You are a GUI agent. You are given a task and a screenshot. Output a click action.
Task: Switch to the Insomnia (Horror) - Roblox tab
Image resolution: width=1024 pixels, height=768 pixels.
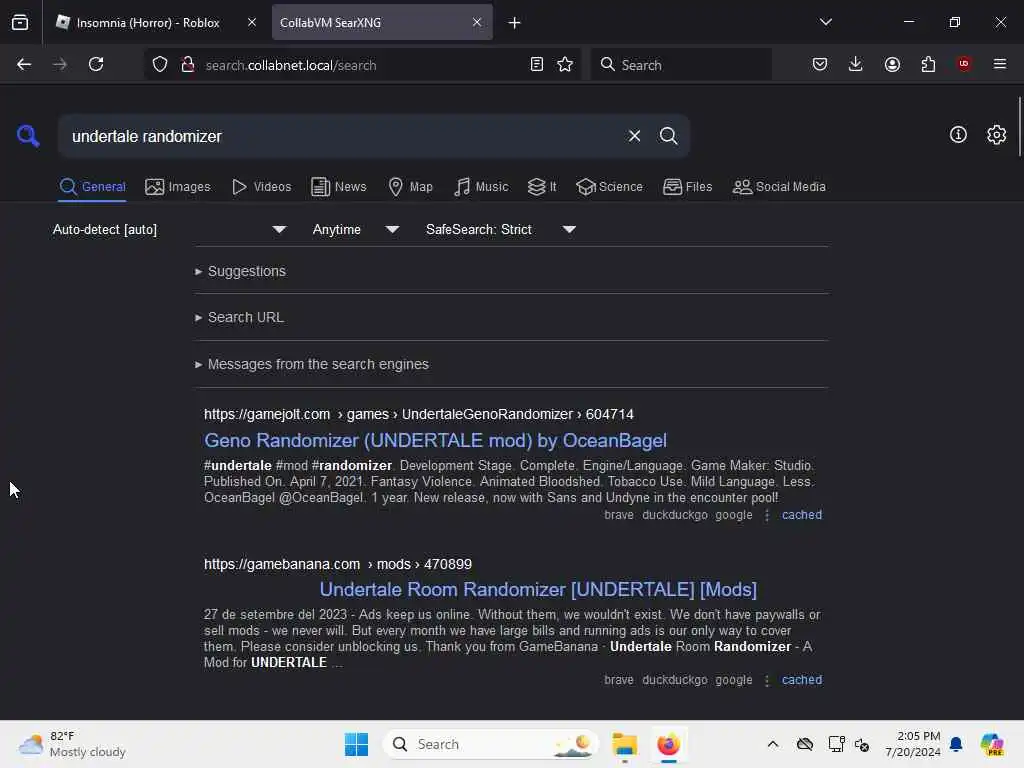tap(148, 23)
